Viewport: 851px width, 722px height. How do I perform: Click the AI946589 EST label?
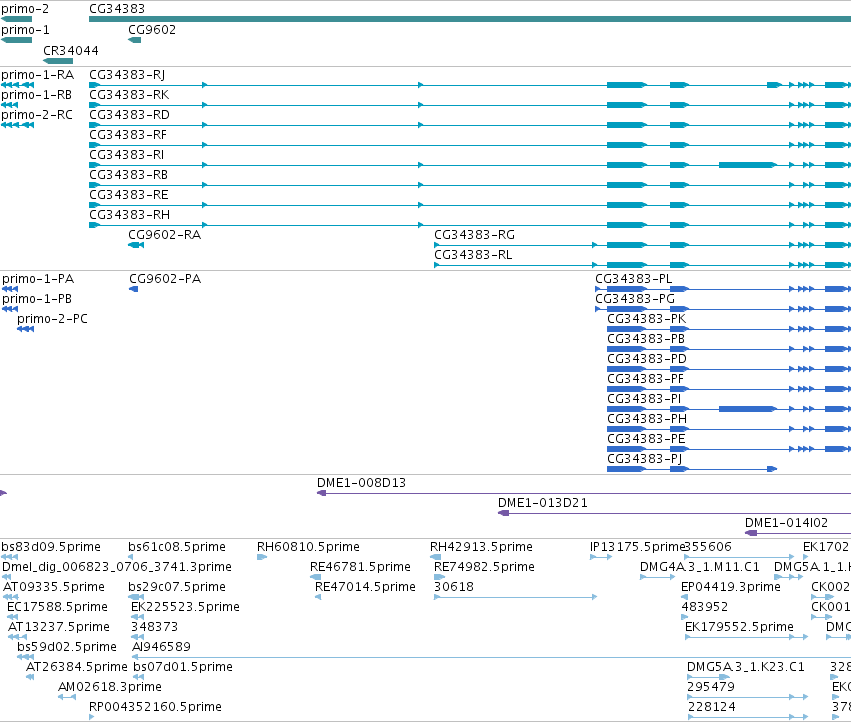coord(161,647)
